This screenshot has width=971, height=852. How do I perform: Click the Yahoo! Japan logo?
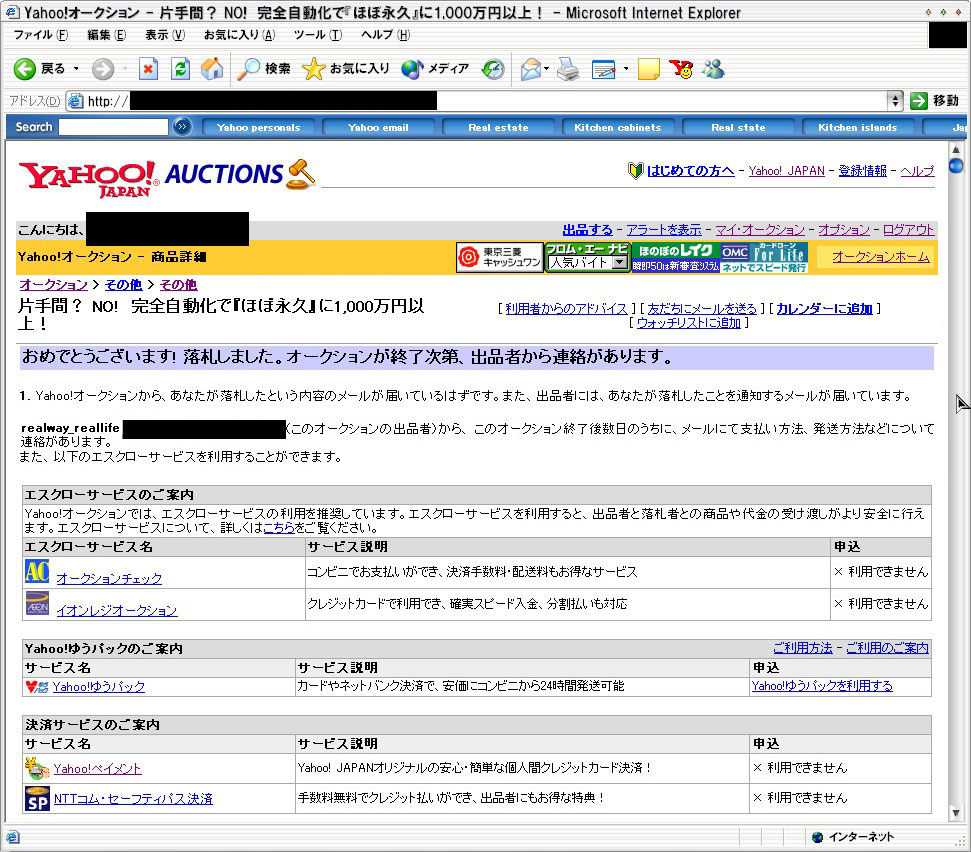tap(89, 178)
